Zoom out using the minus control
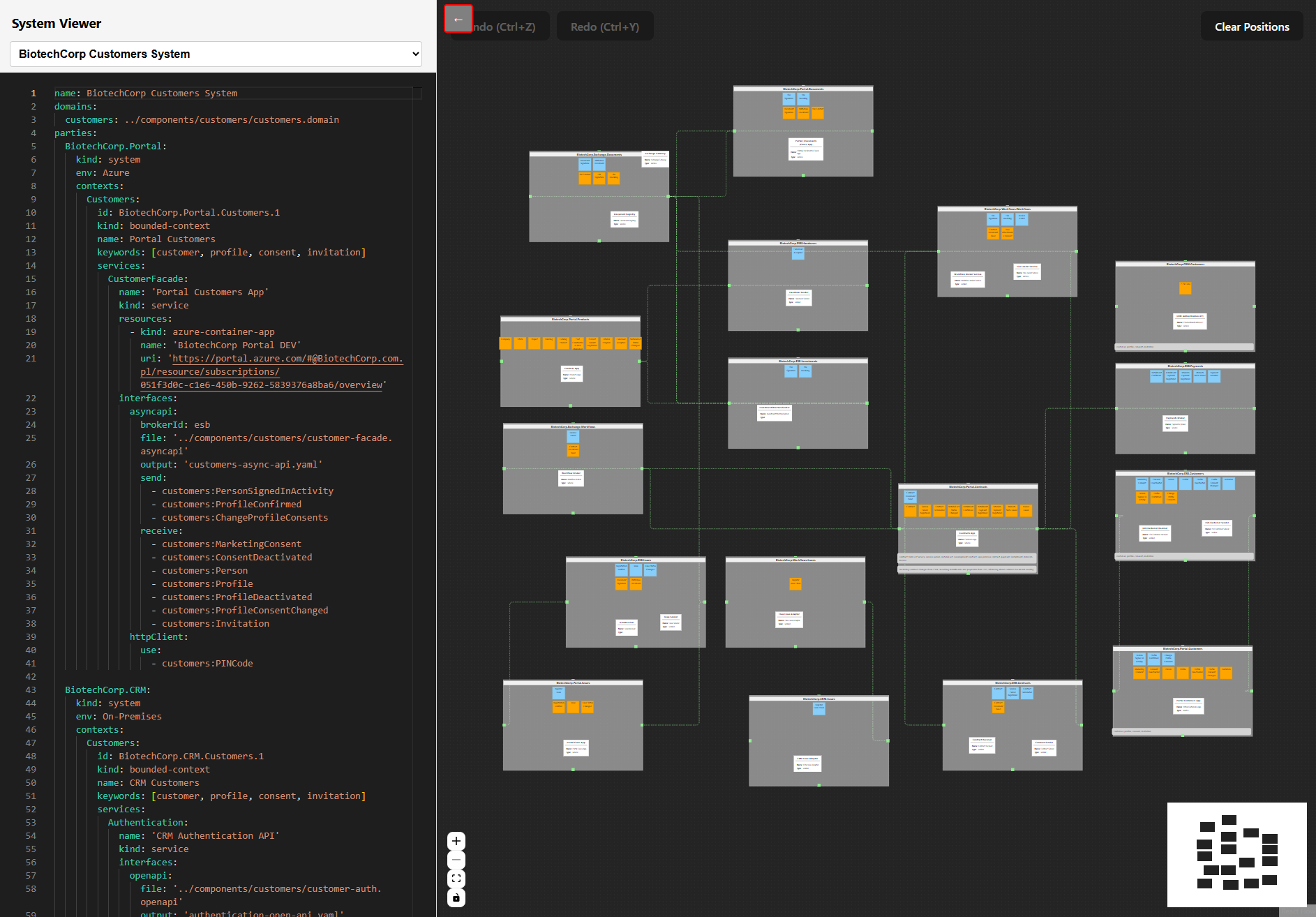The height and width of the screenshot is (917, 1316). click(x=456, y=860)
